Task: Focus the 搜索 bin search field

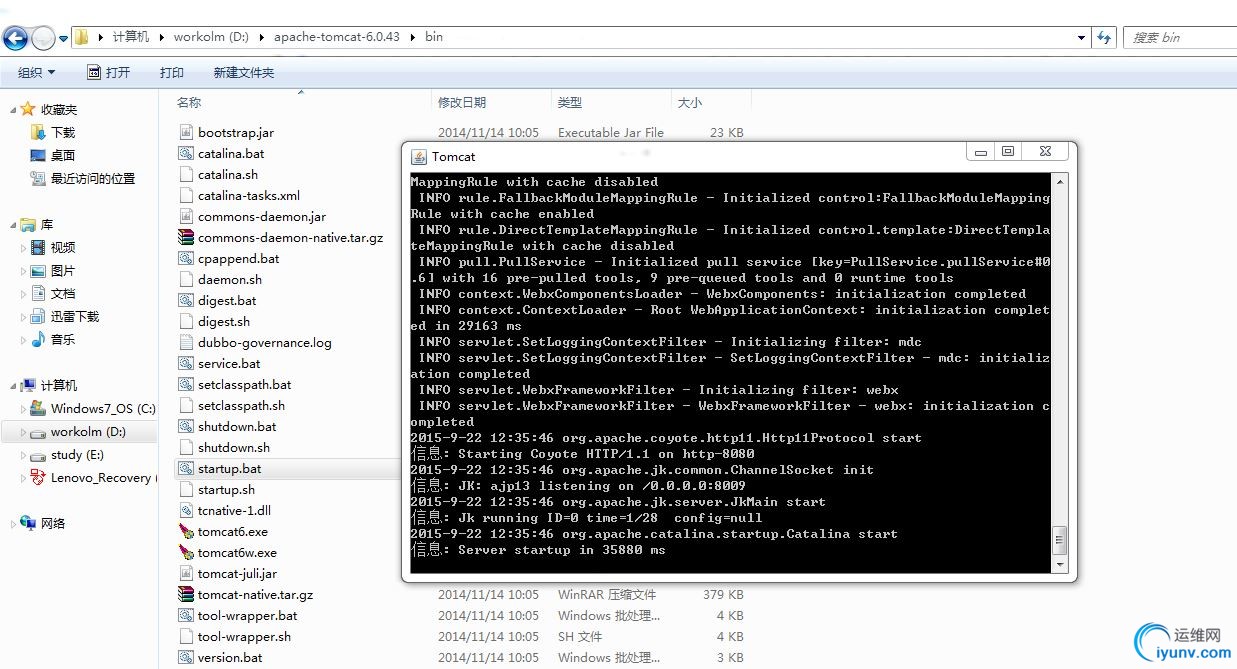Action: tap(1180, 37)
